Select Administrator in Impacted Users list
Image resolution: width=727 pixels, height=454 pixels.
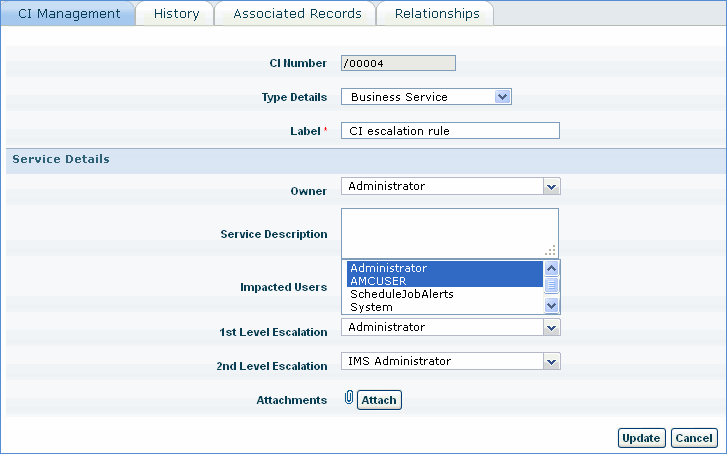pyautogui.click(x=443, y=268)
